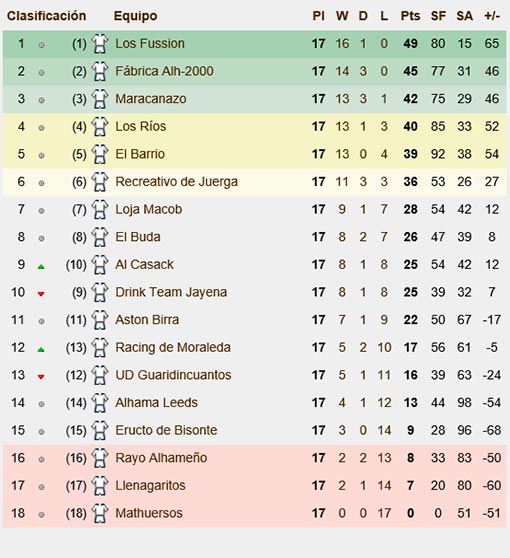Click the red down arrow for Drink Team Jayena
Viewport: 510px width, 558px height.
[41, 294]
